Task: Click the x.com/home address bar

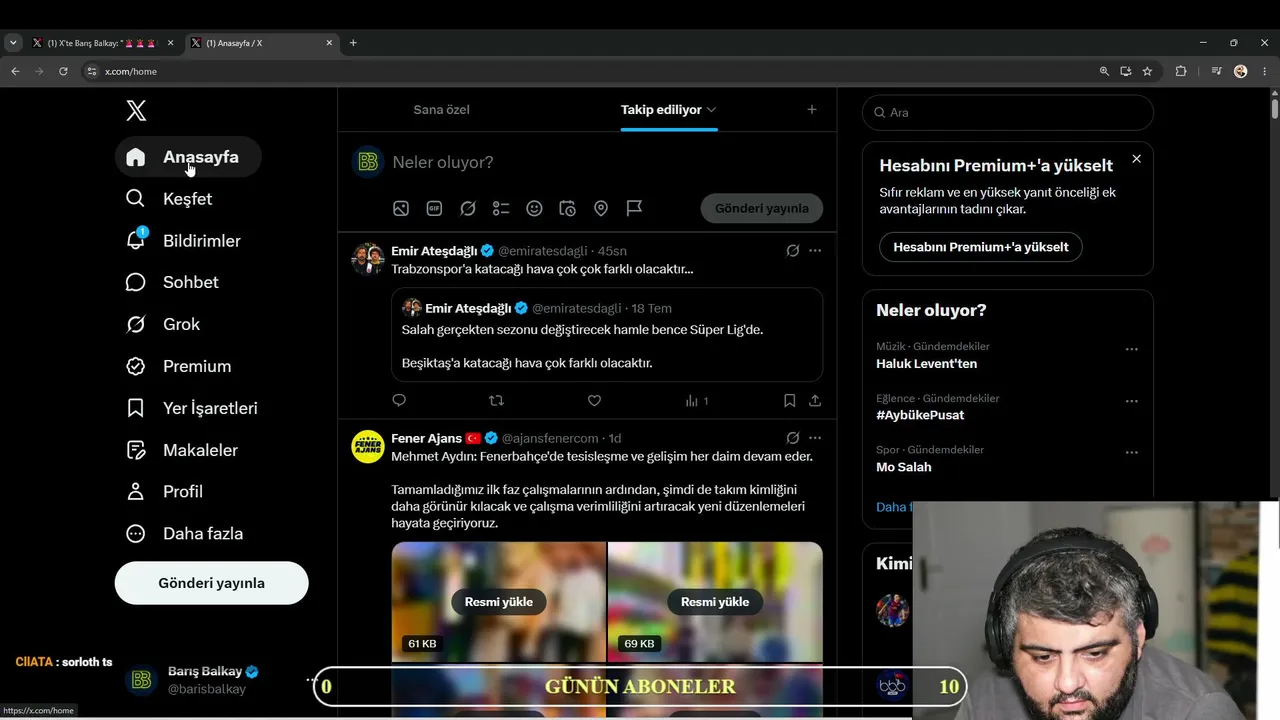Action: pos(590,71)
